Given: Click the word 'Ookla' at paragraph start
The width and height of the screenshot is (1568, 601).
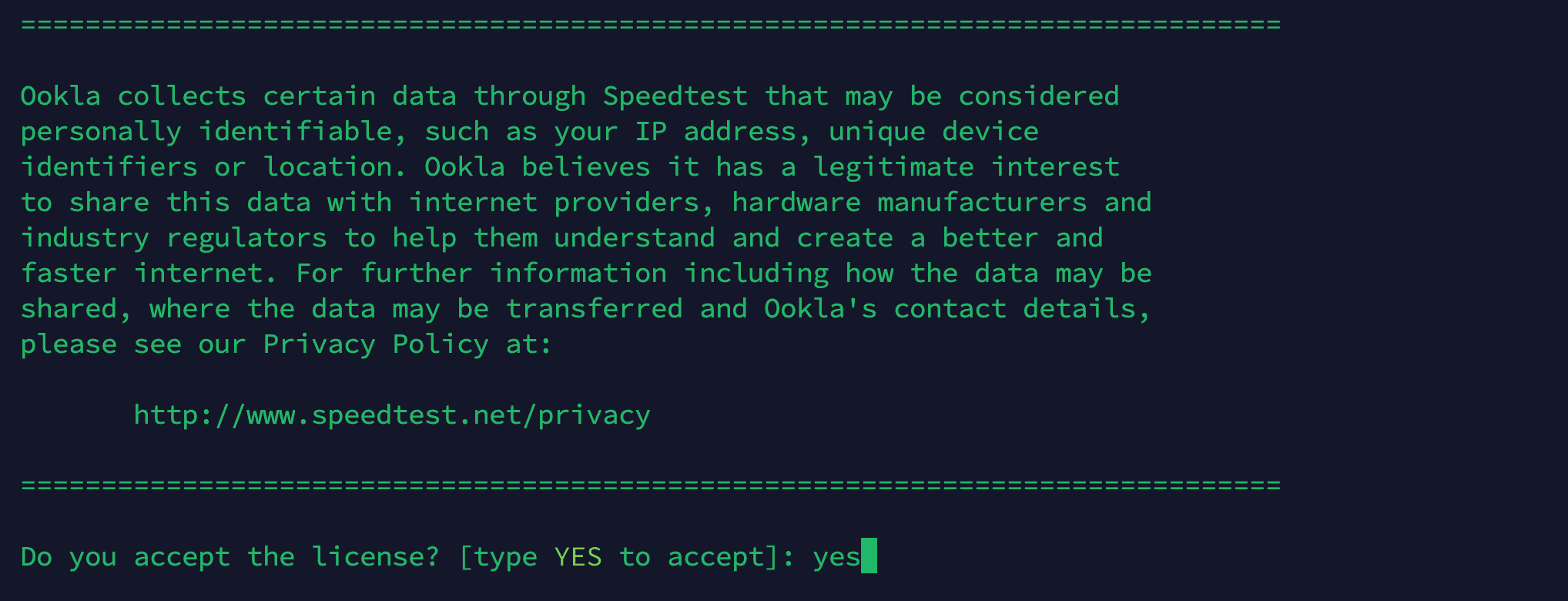Looking at the screenshot, I should [61, 96].
